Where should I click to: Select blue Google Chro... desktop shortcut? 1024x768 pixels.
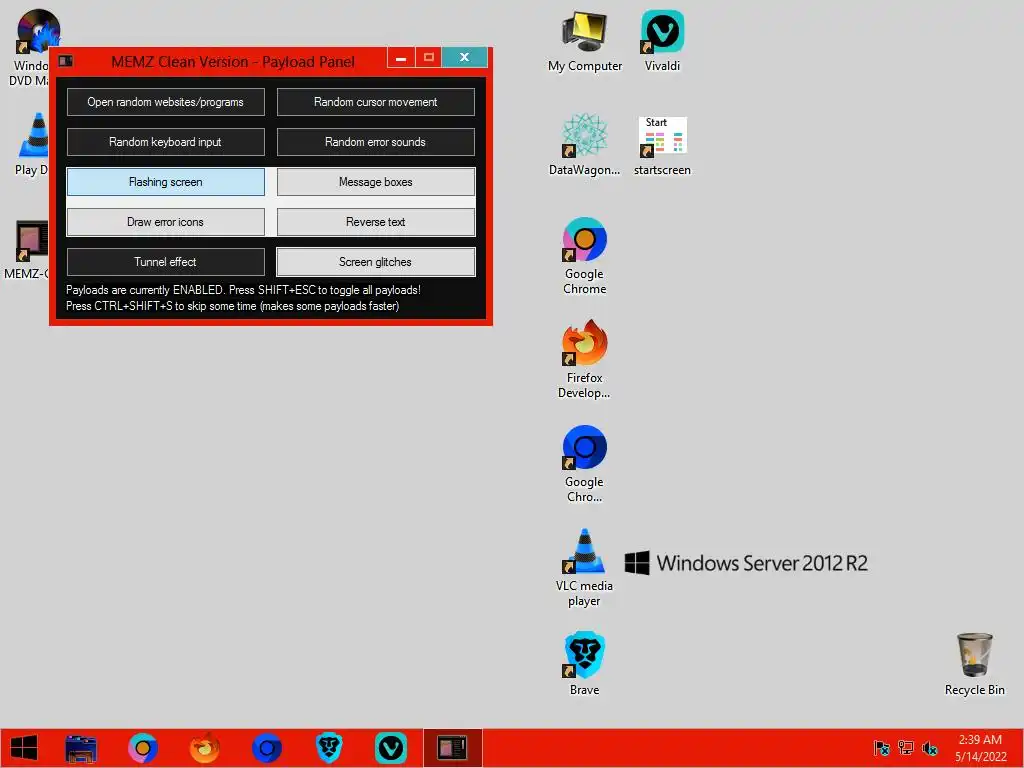584,464
